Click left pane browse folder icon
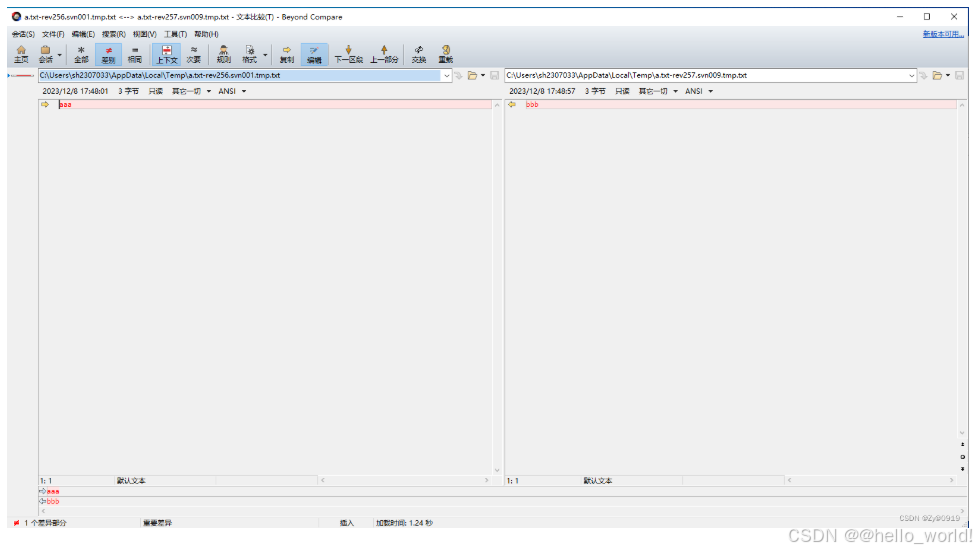Viewport: 977px width, 553px height. 472,76
